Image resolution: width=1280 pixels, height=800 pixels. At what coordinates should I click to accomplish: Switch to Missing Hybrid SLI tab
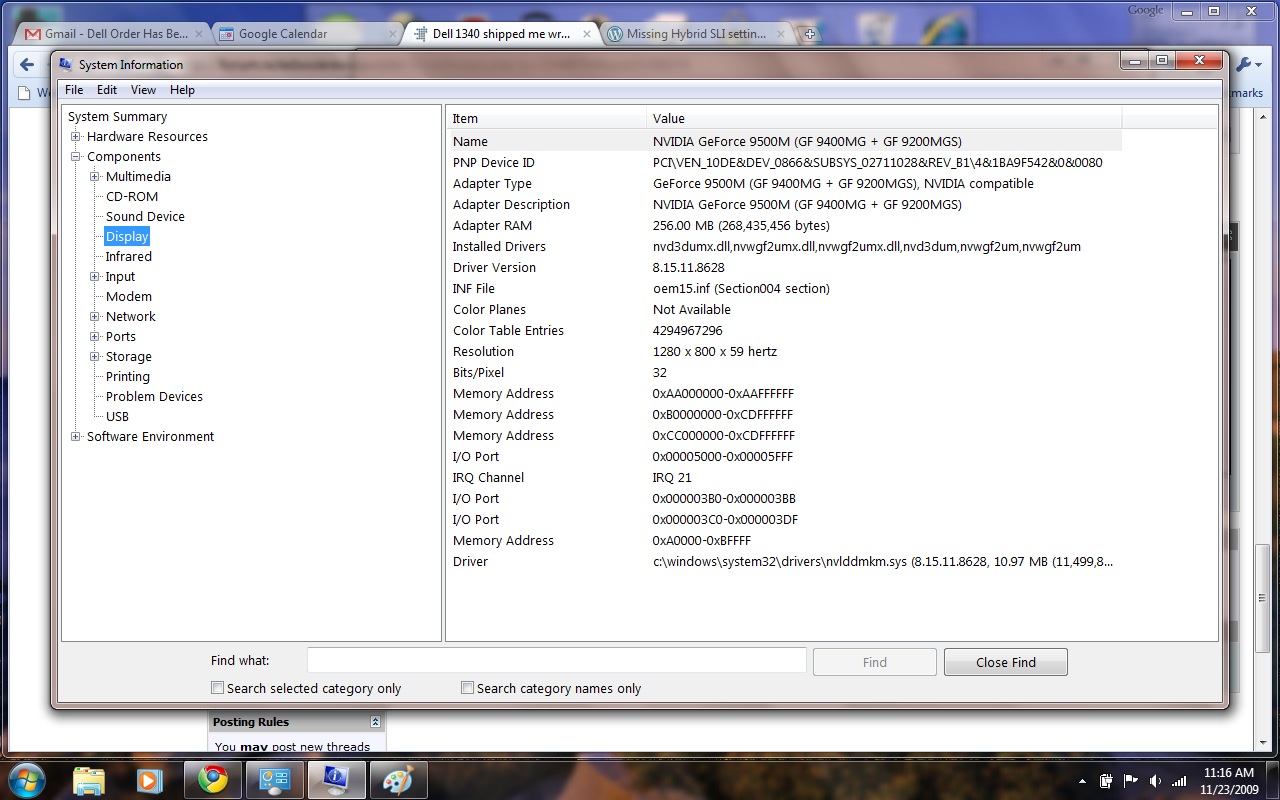(696, 34)
